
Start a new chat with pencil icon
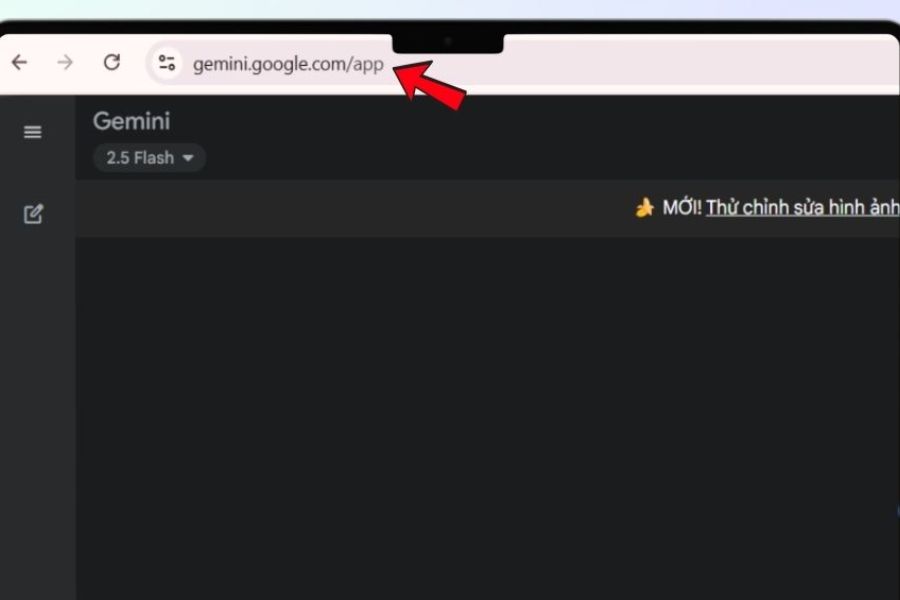coord(33,214)
